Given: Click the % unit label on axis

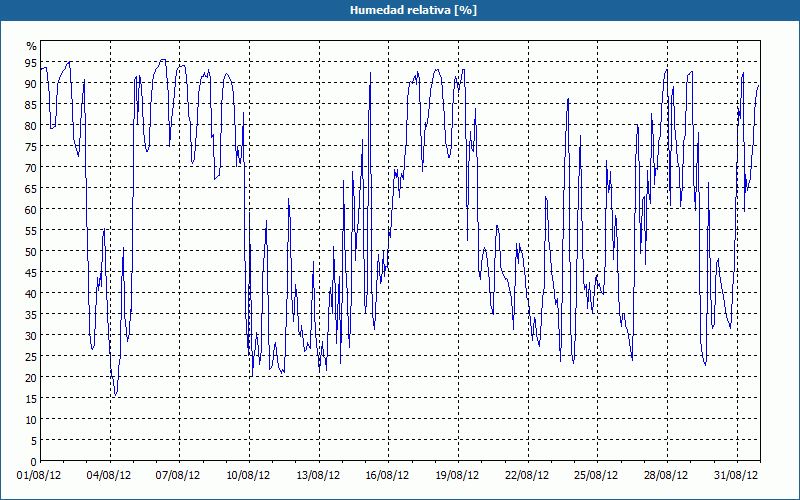Looking at the screenshot, I should point(32,46).
